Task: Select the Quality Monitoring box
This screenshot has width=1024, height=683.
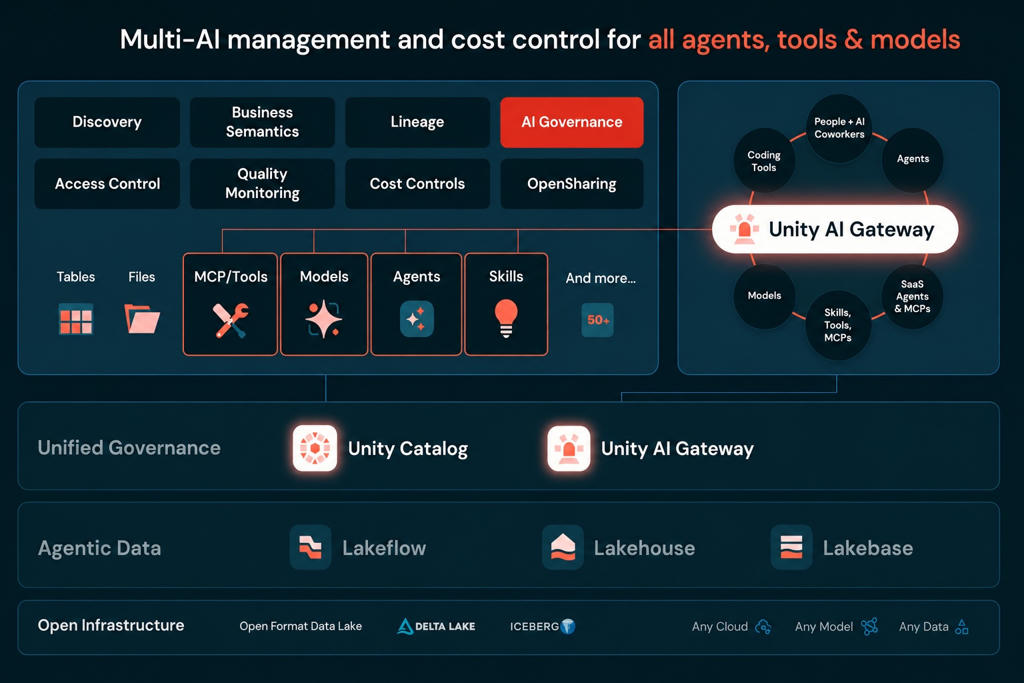Action: tap(263, 183)
